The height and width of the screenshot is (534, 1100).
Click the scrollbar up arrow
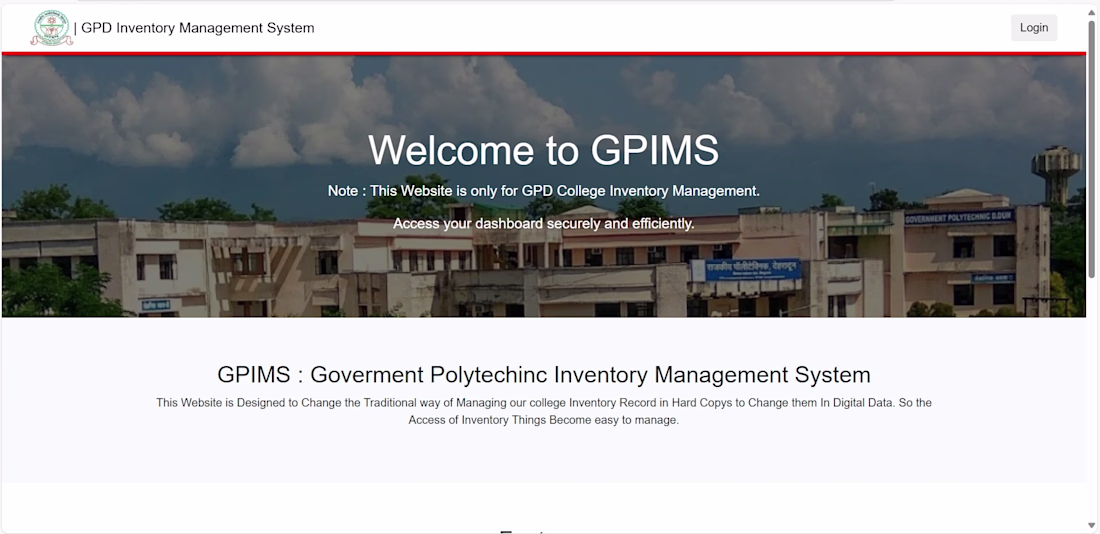pos(1091,11)
